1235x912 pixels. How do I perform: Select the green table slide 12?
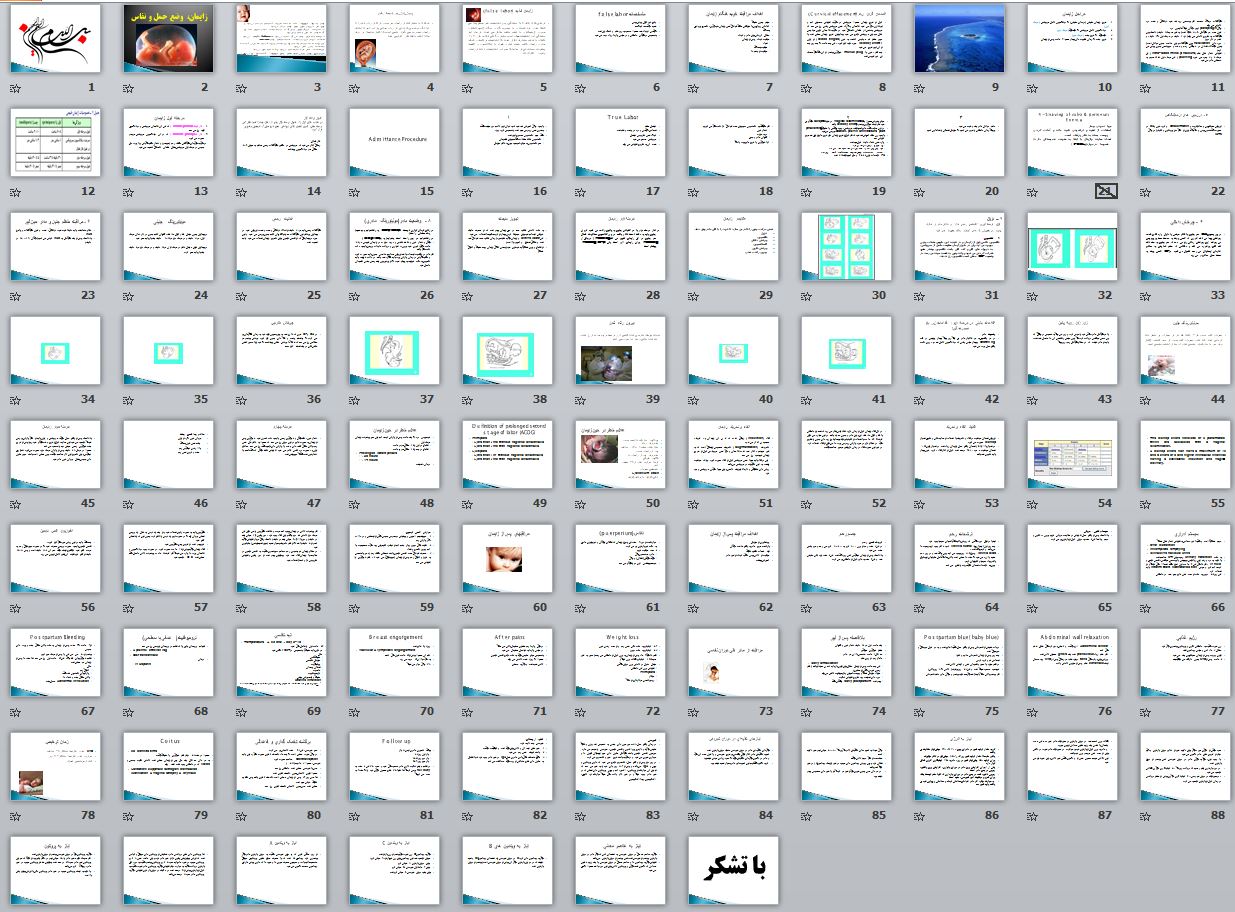pos(55,143)
